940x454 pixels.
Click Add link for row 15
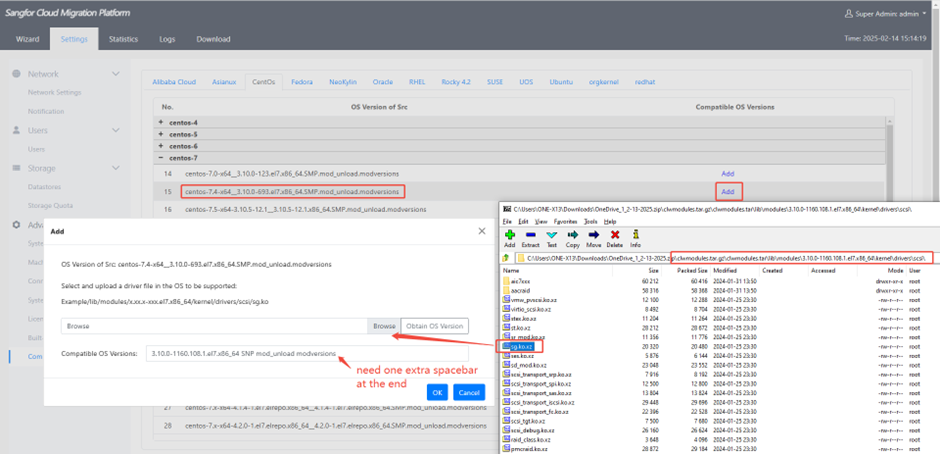(x=728, y=192)
